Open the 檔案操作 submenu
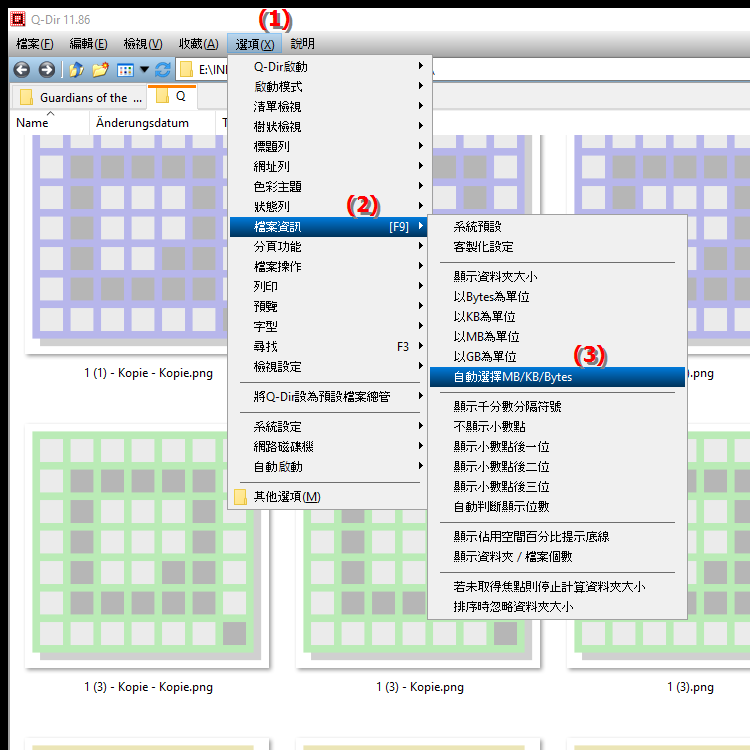The width and height of the screenshot is (750, 750). (x=330, y=266)
